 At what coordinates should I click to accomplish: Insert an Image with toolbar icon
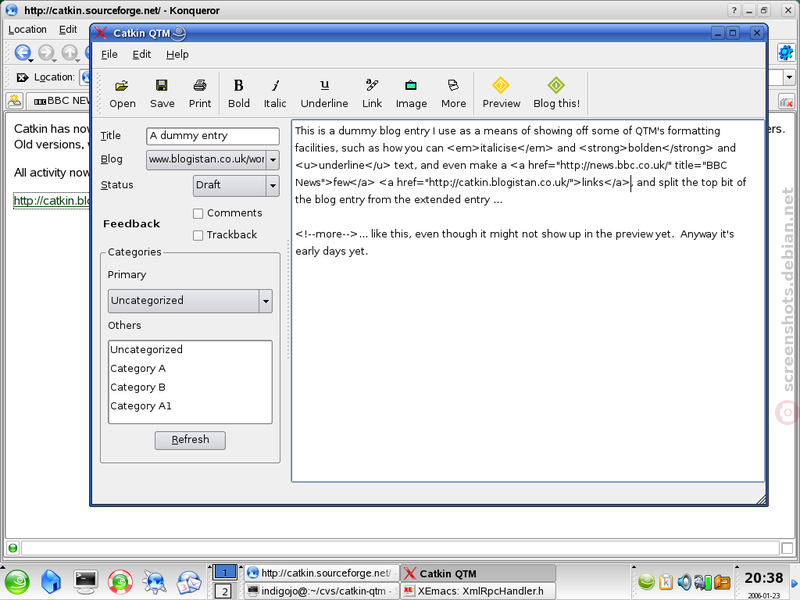point(411,85)
